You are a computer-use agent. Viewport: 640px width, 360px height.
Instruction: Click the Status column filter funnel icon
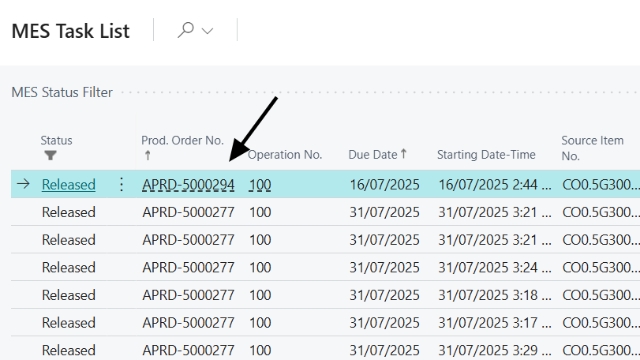[50, 156]
